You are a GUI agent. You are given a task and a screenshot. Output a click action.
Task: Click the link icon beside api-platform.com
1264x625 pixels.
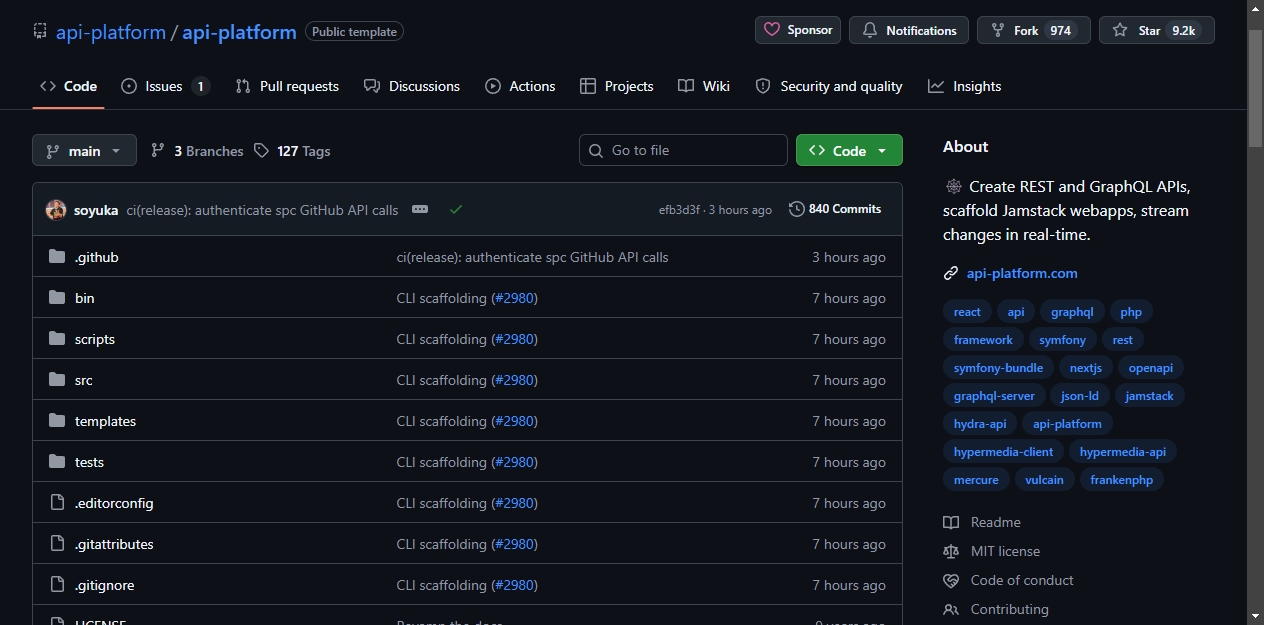[x=951, y=273]
